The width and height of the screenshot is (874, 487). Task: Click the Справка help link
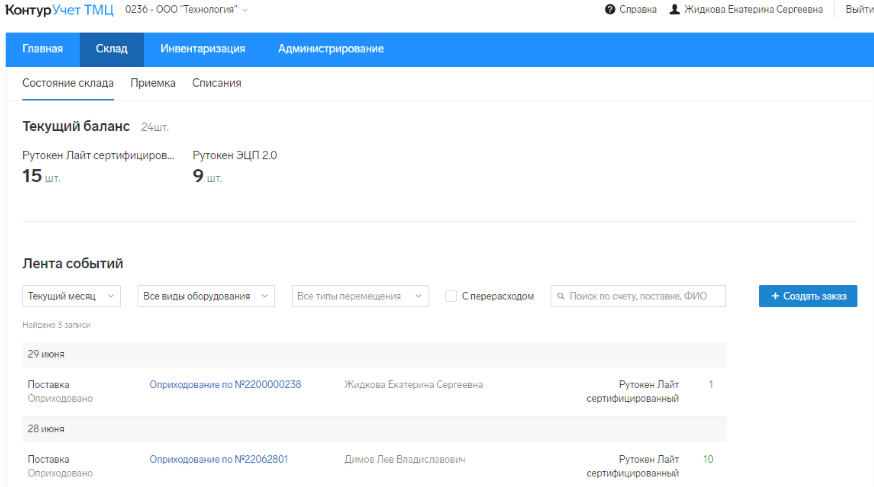[x=638, y=9]
